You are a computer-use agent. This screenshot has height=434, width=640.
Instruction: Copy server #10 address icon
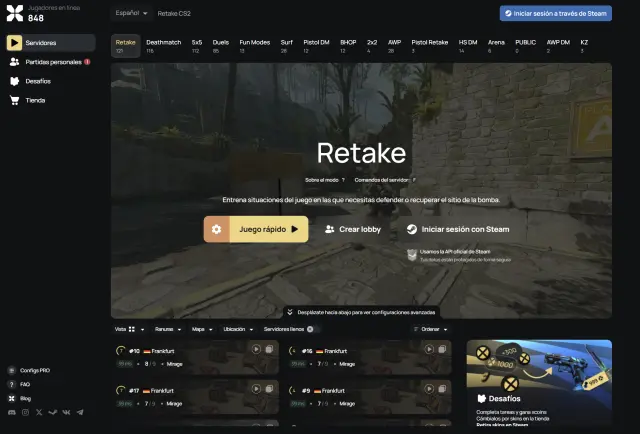point(269,349)
